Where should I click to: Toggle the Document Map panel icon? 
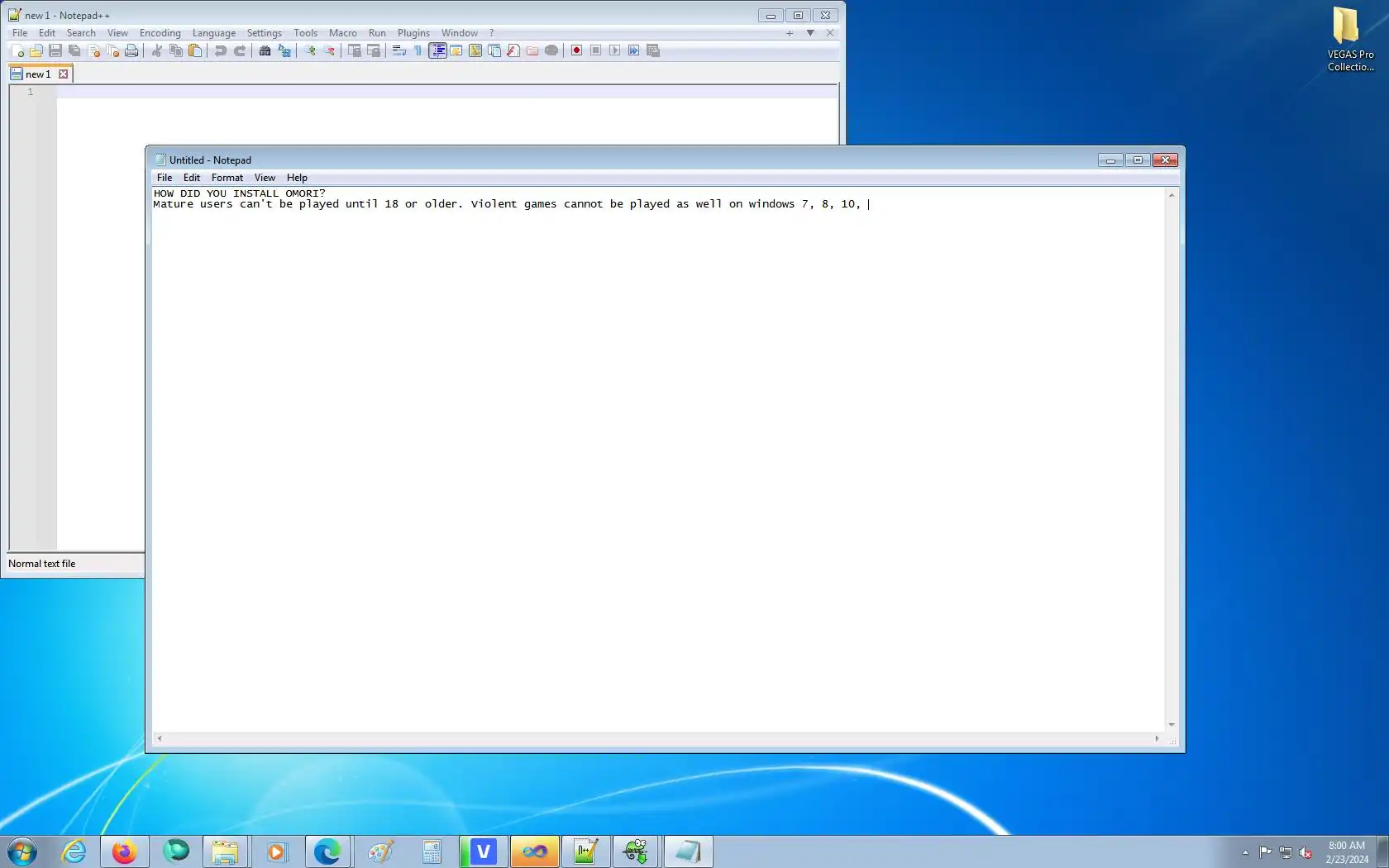(x=475, y=50)
